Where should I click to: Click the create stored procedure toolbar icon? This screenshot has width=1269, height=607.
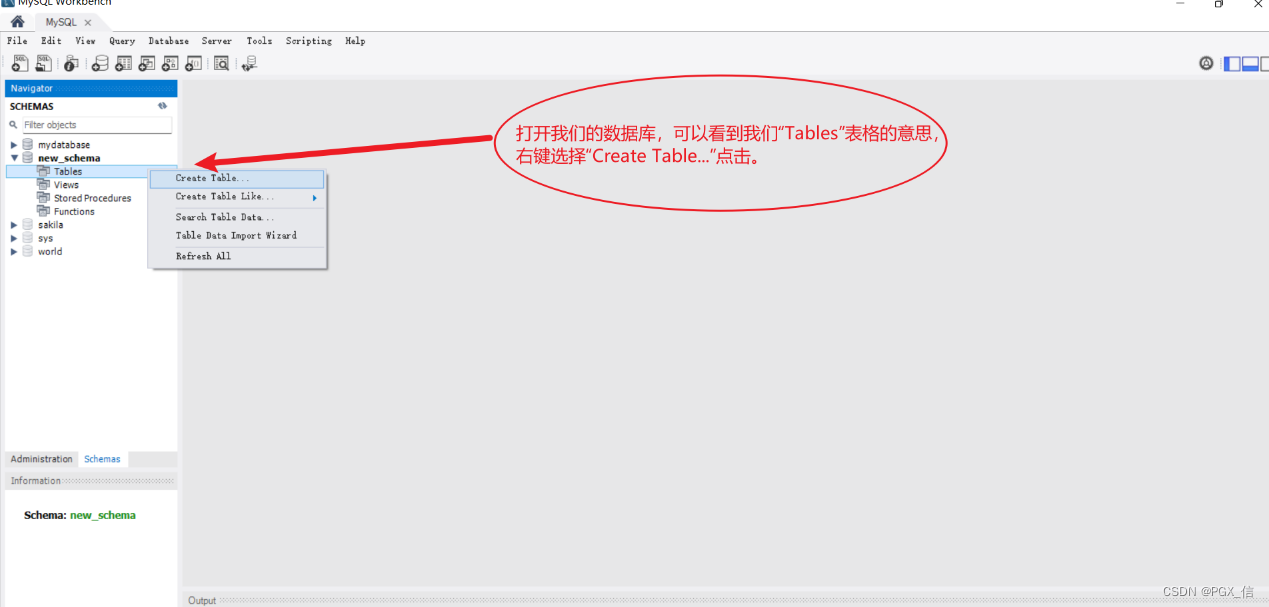coord(170,63)
